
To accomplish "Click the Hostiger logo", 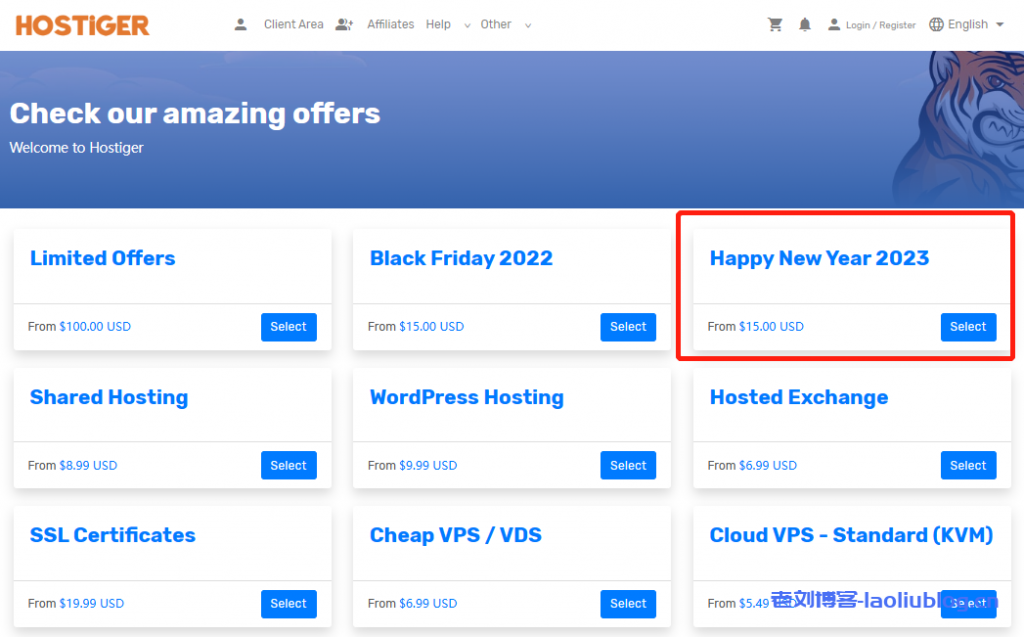I will coord(82,25).
